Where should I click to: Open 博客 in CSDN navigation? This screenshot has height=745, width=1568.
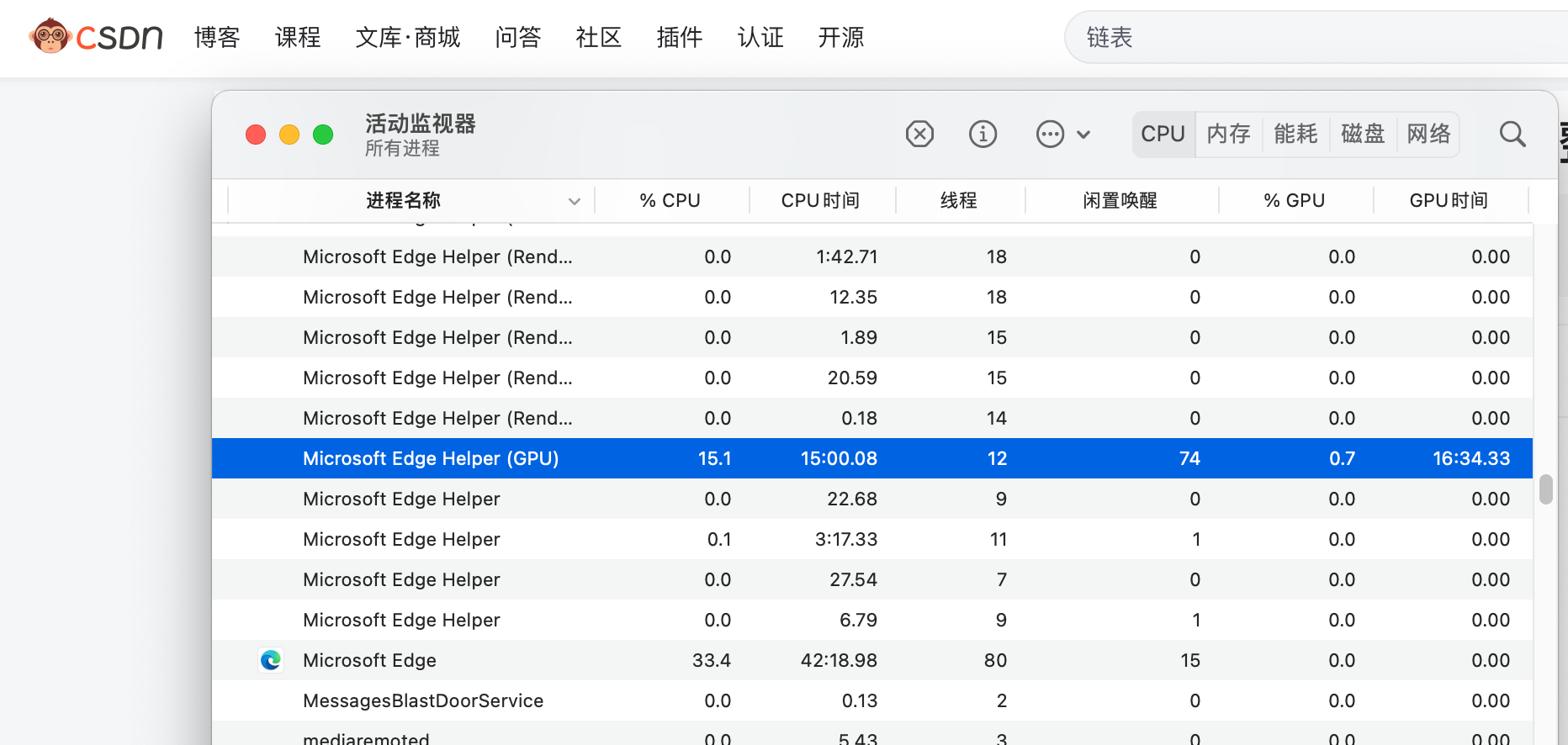(x=217, y=37)
